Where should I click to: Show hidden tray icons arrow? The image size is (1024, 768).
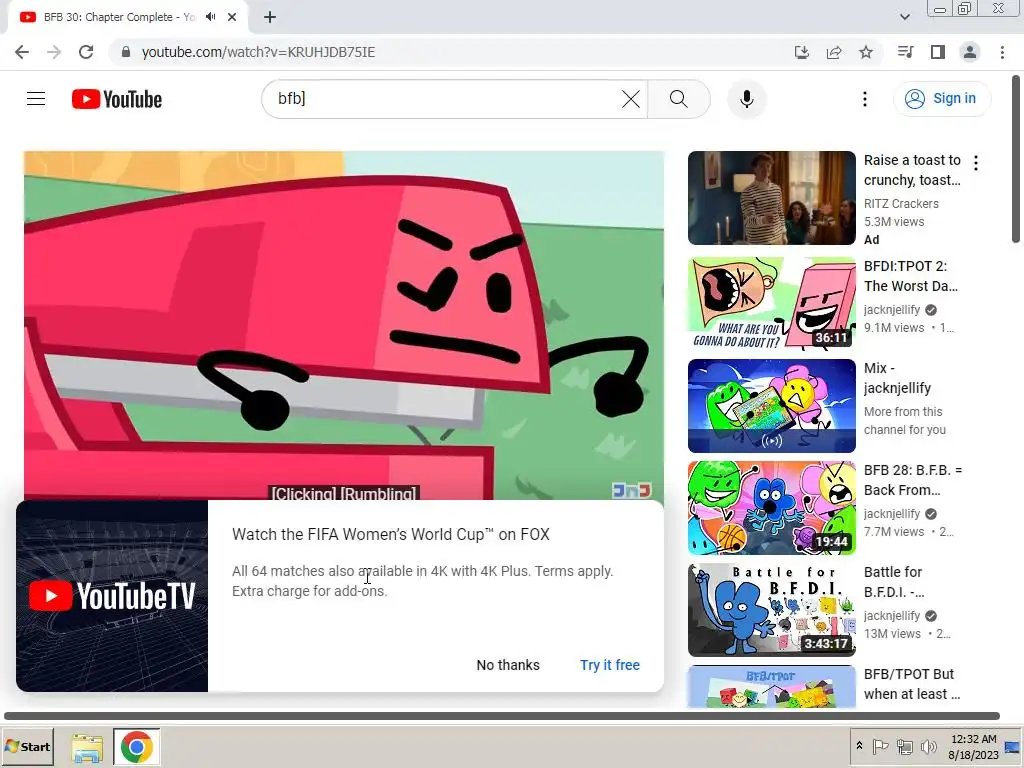(x=859, y=746)
